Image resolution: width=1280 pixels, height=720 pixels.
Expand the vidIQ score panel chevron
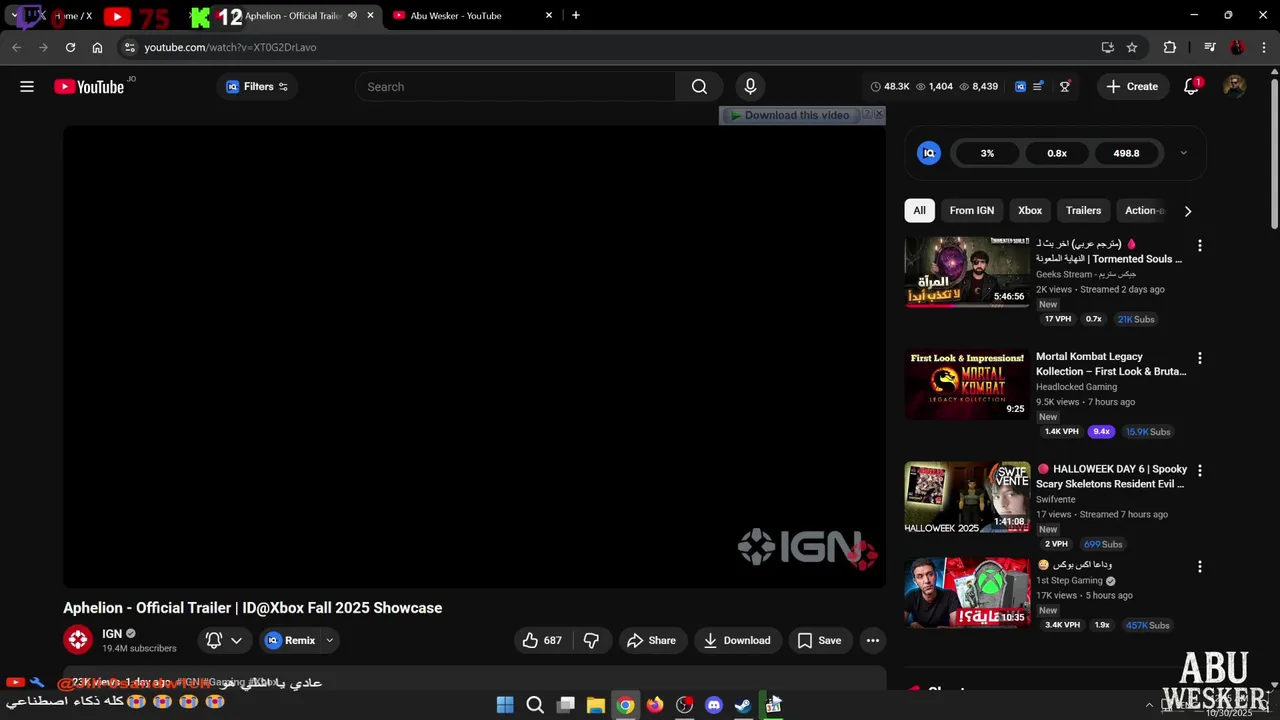click(x=1183, y=153)
